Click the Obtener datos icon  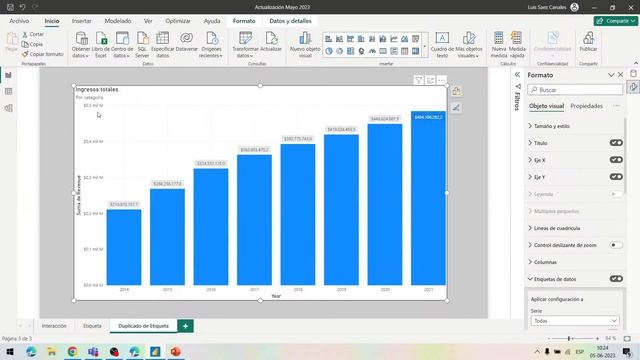81,38
